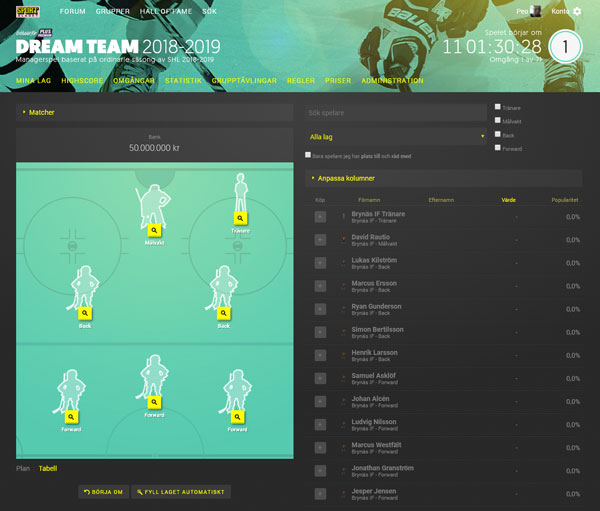This screenshot has width=600, height=511.
Task: Click FYLL LAGET AUTOMATISKT button
Action: (x=181, y=492)
